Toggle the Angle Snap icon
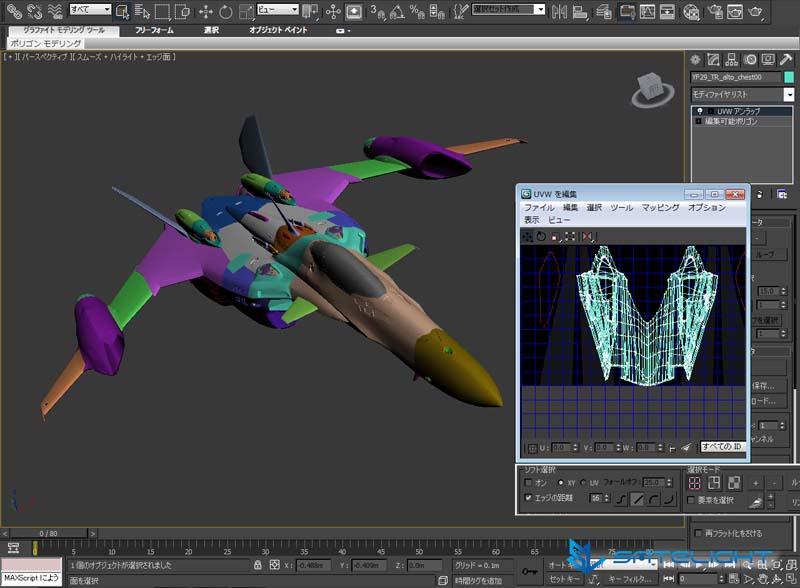The height and width of the screenshot is (588, 800). click(397, 11)
